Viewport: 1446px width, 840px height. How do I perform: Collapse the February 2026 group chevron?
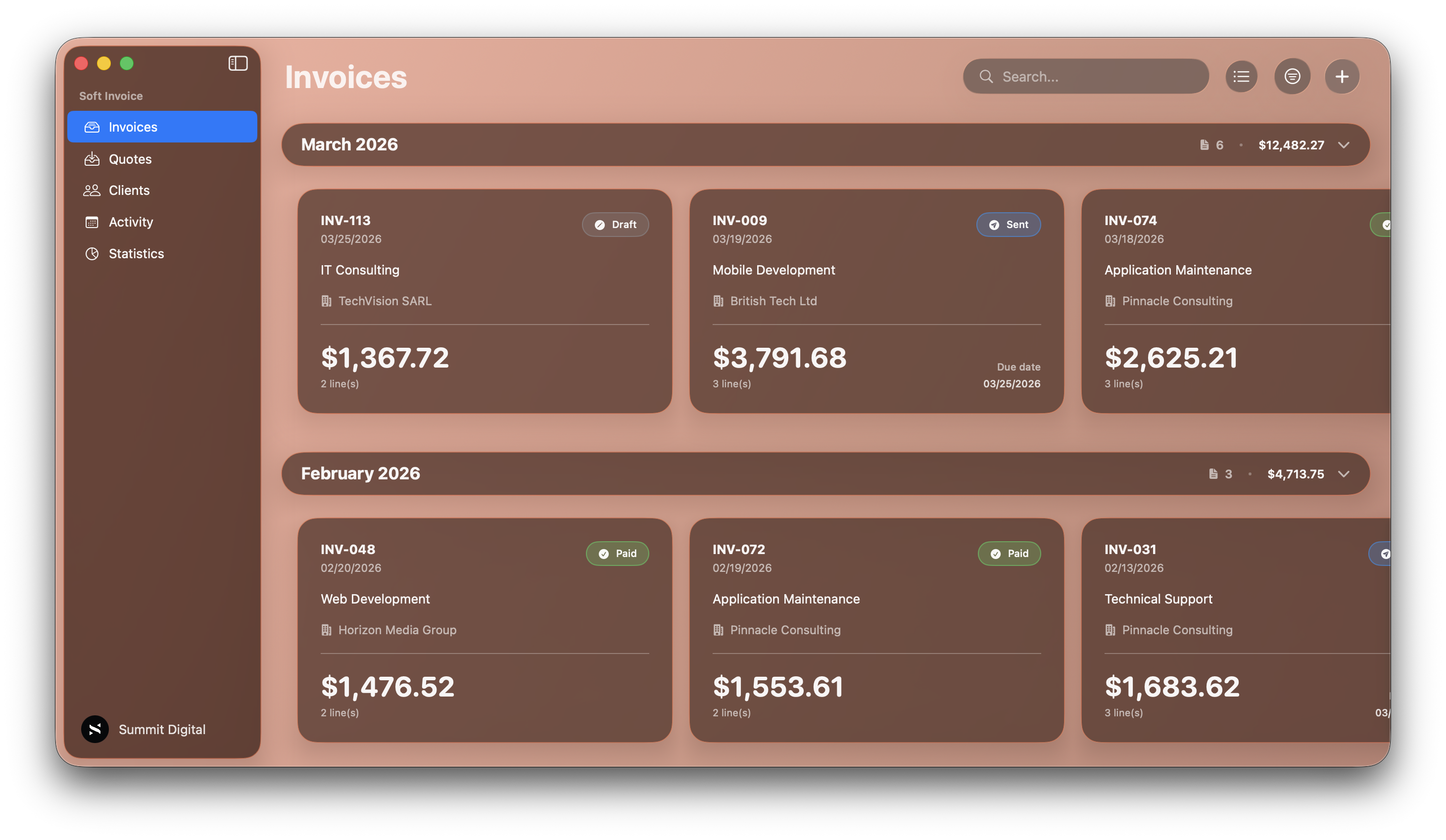point(1343,474)
